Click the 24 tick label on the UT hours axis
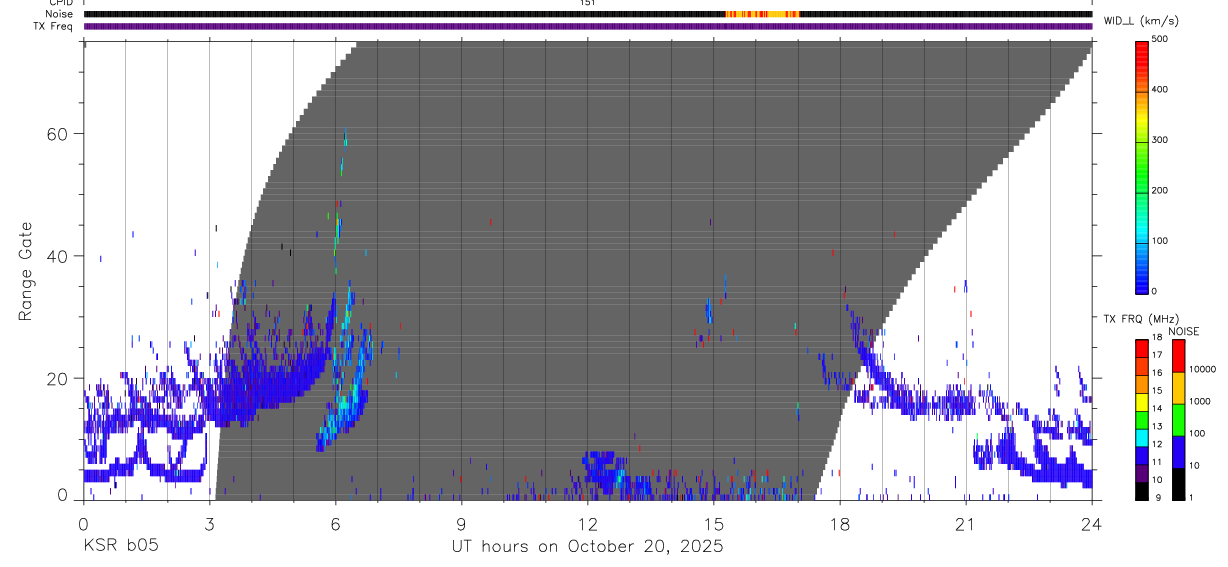This screenshot has width=1228, height=567. [x=1091, y=524]
